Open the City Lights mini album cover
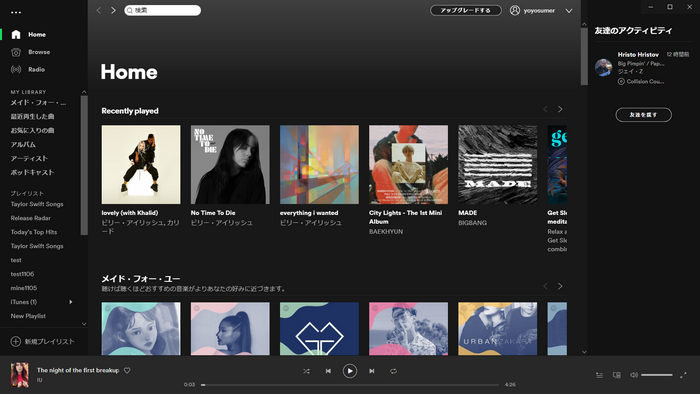 coord(408,165)
